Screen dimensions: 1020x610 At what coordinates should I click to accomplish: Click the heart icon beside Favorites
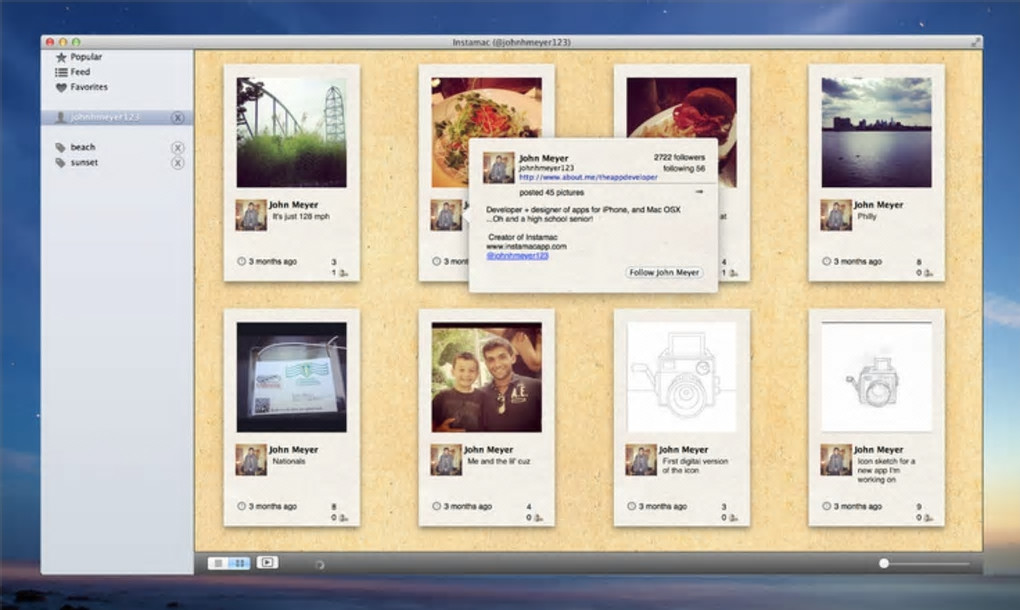(x=61, y=87)
